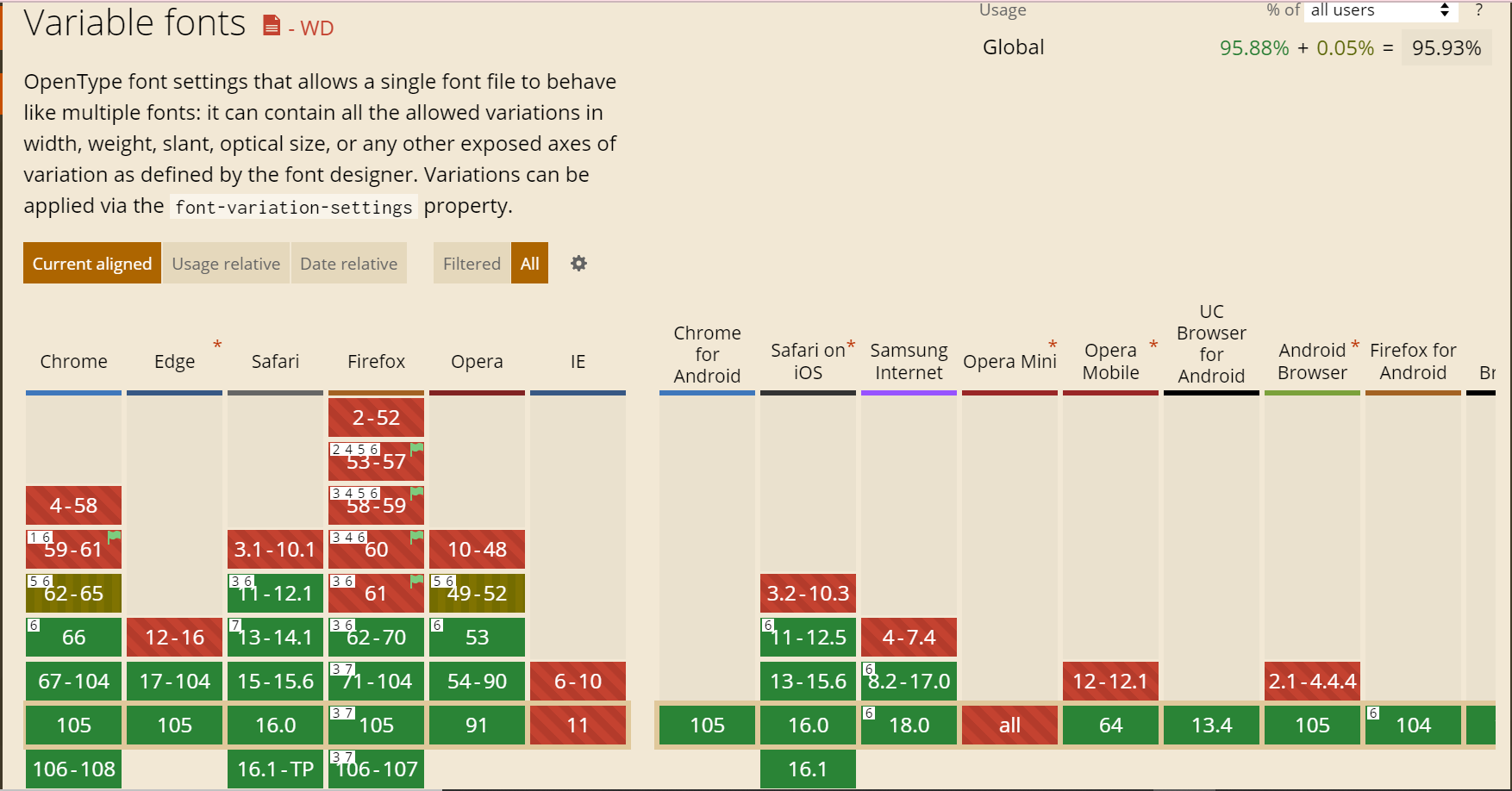Select the All option

(x=530, y=264)
